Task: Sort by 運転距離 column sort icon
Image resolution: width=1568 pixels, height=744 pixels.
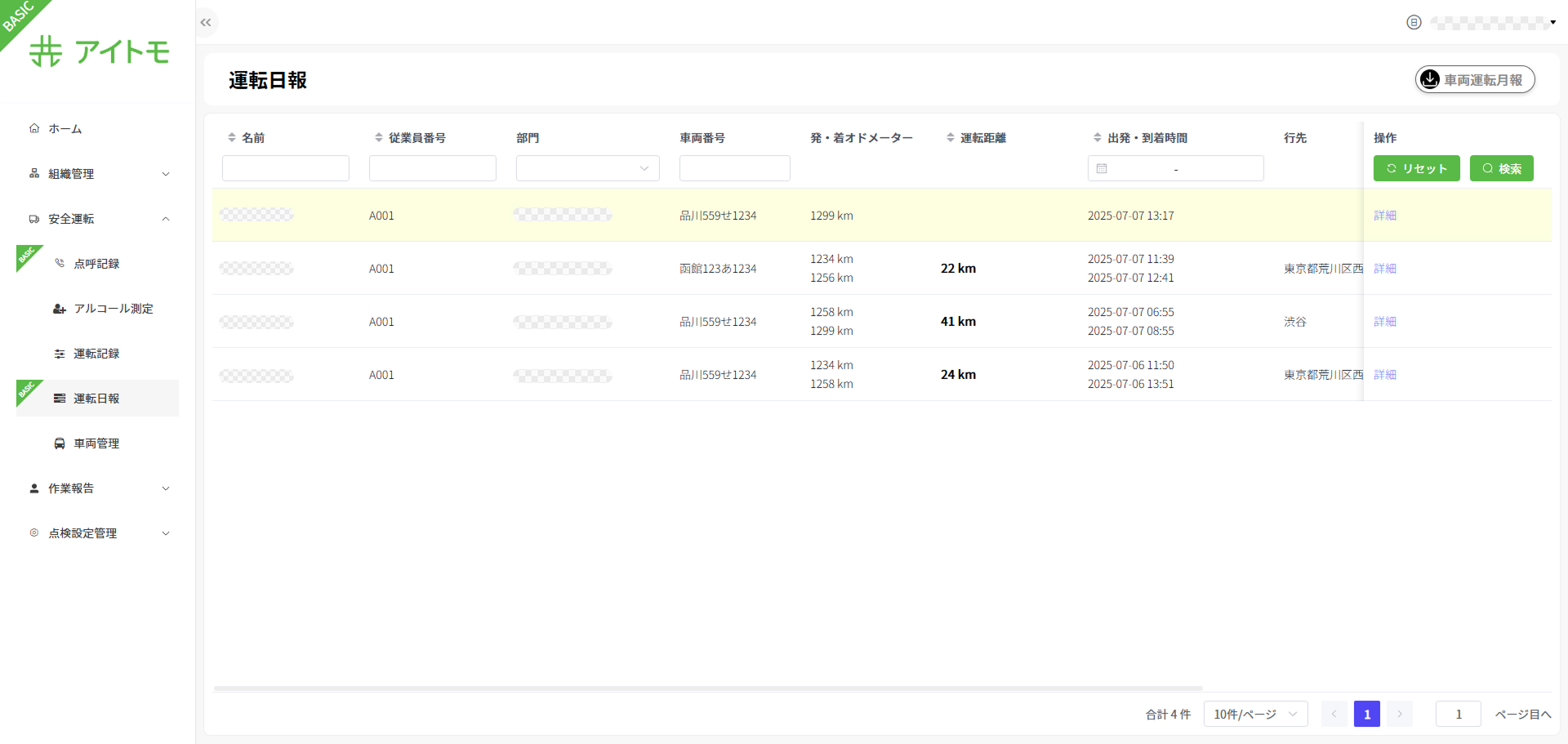Action: click(x=950, y=138)
